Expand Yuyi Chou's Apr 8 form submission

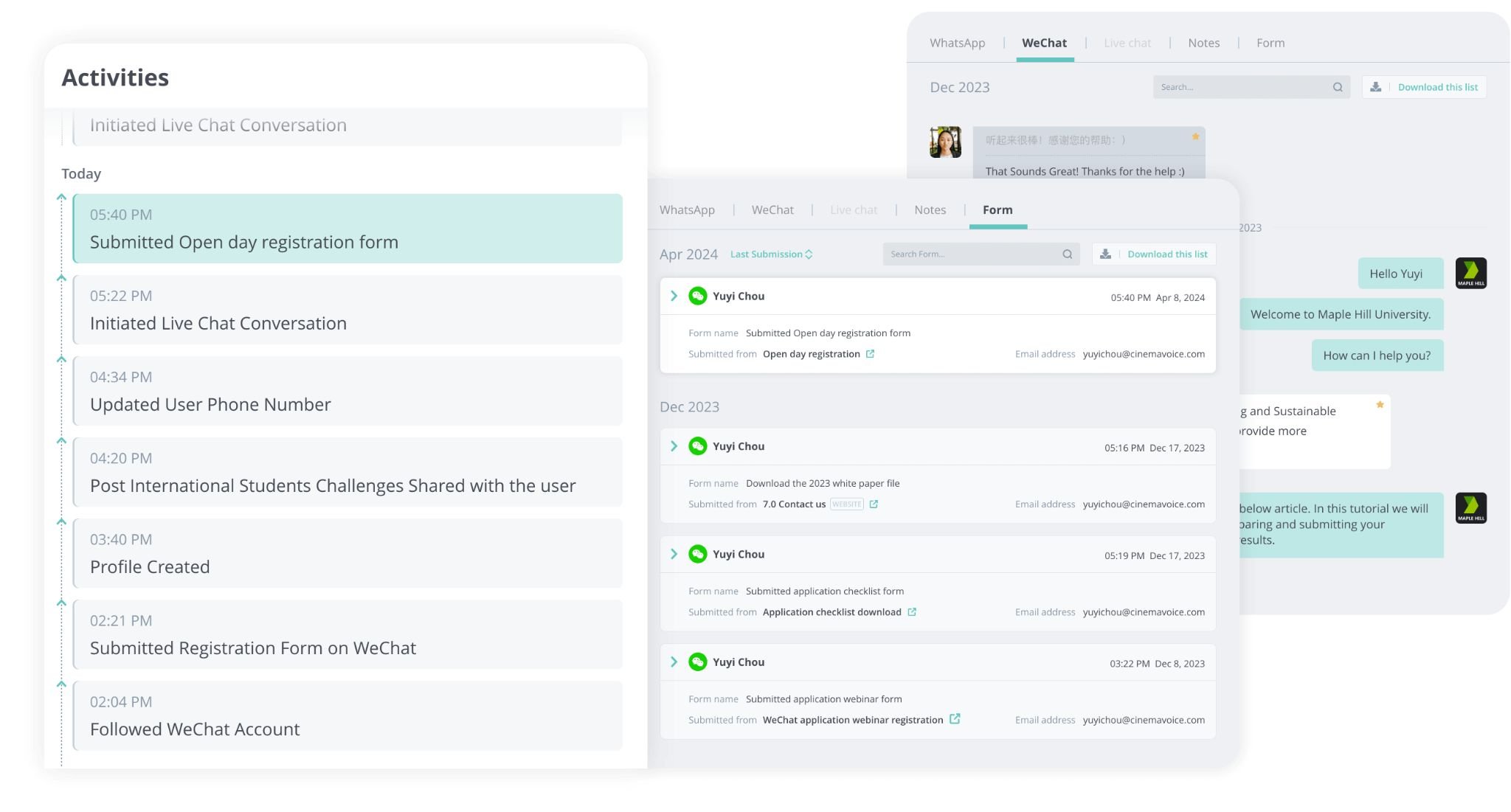(x=674, y=296)
